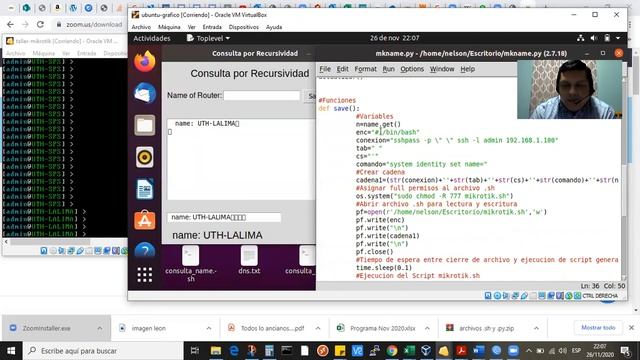Open Ubuntu Software store in the dock

tap(144, 221)
